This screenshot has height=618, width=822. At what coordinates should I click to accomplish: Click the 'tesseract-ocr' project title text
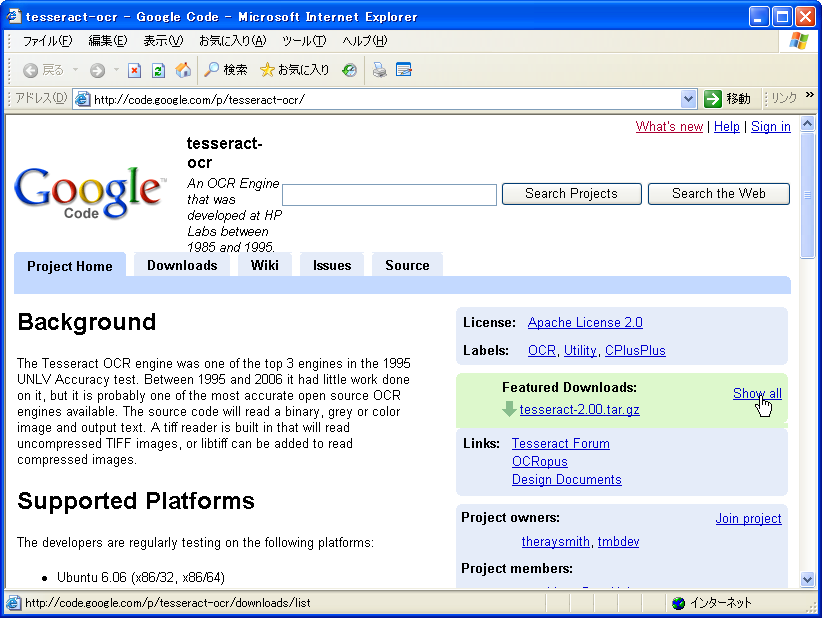pyautogui.click(x=224, y=153)
